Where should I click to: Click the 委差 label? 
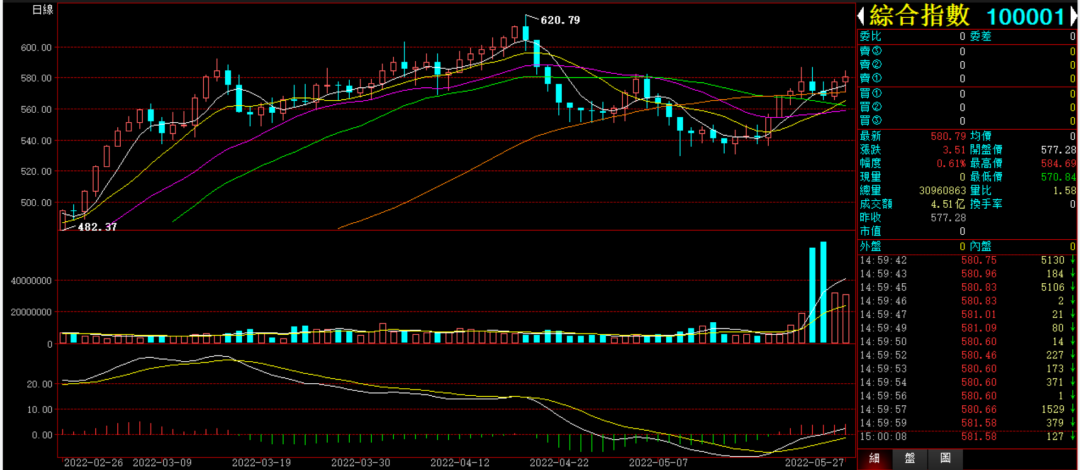[980, 37]
